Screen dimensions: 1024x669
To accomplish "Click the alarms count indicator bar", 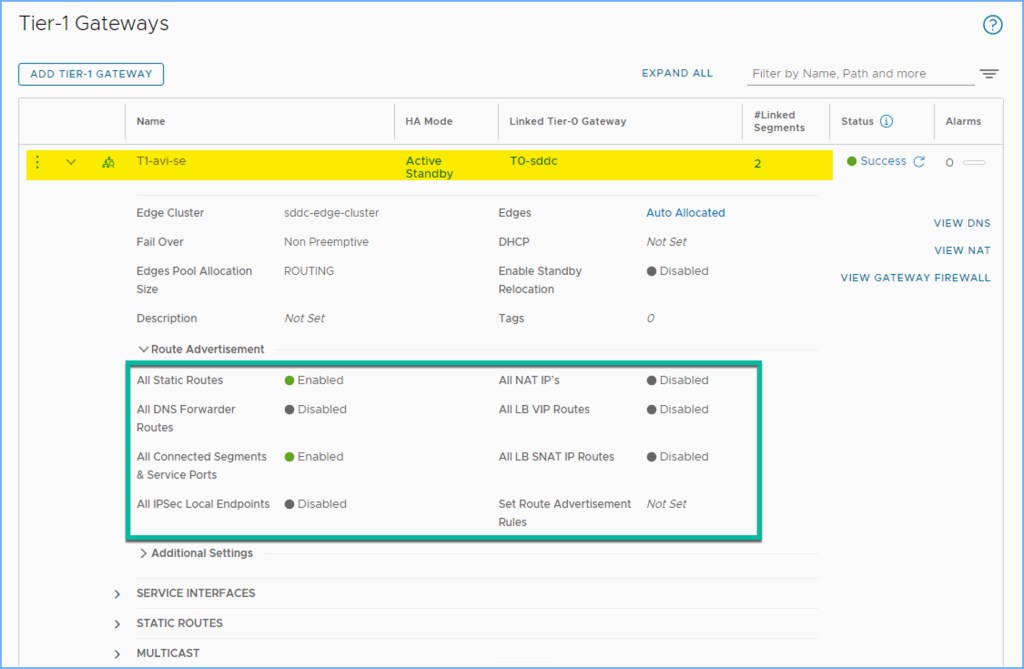I will point(973,163).
